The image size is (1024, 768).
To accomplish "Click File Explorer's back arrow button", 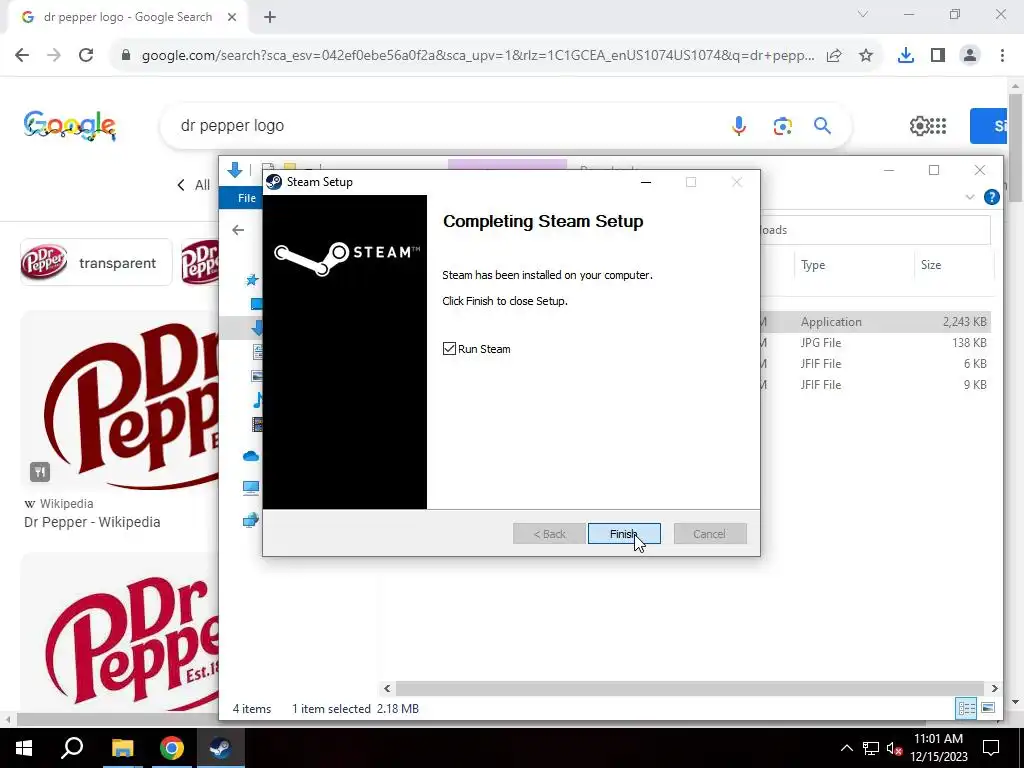I will (x=238, y=230).
